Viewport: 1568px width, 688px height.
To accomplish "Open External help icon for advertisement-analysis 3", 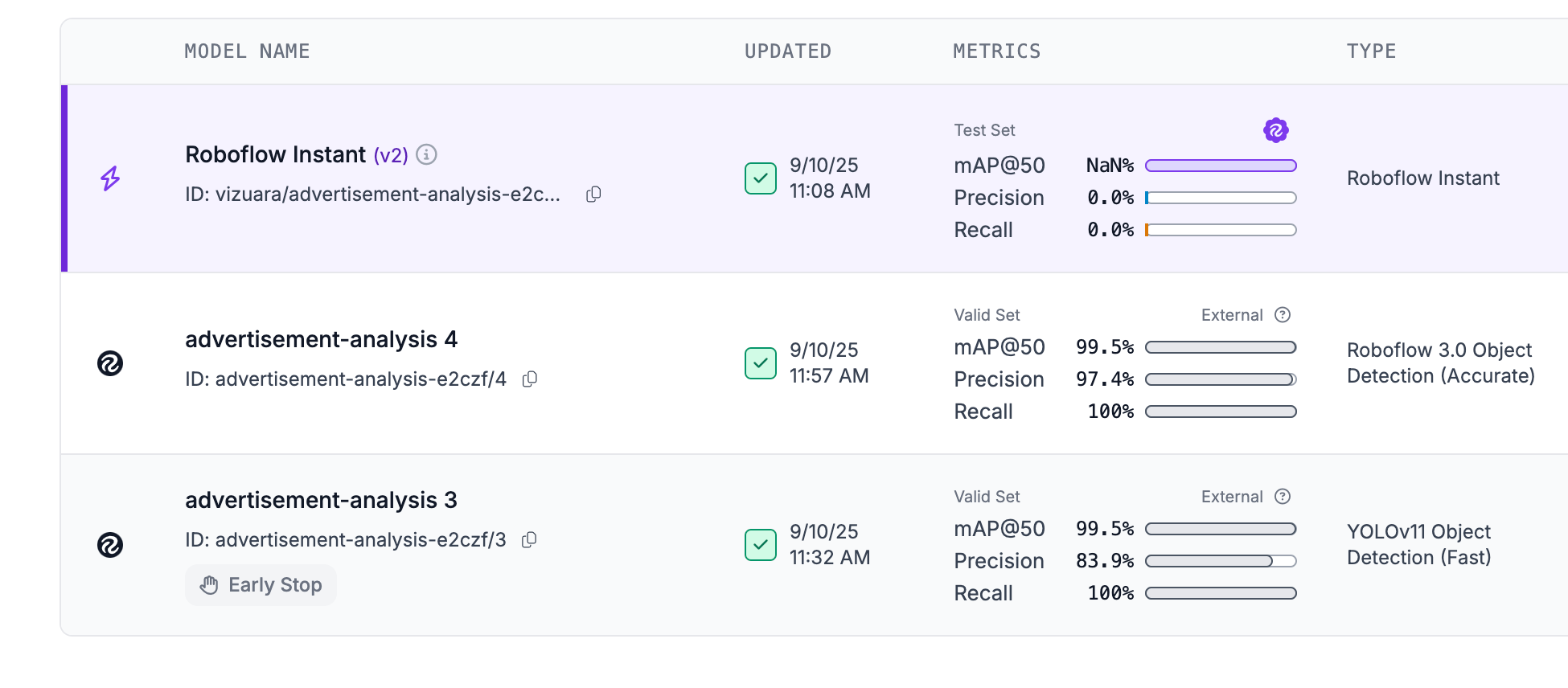I will click(1283, 497).
